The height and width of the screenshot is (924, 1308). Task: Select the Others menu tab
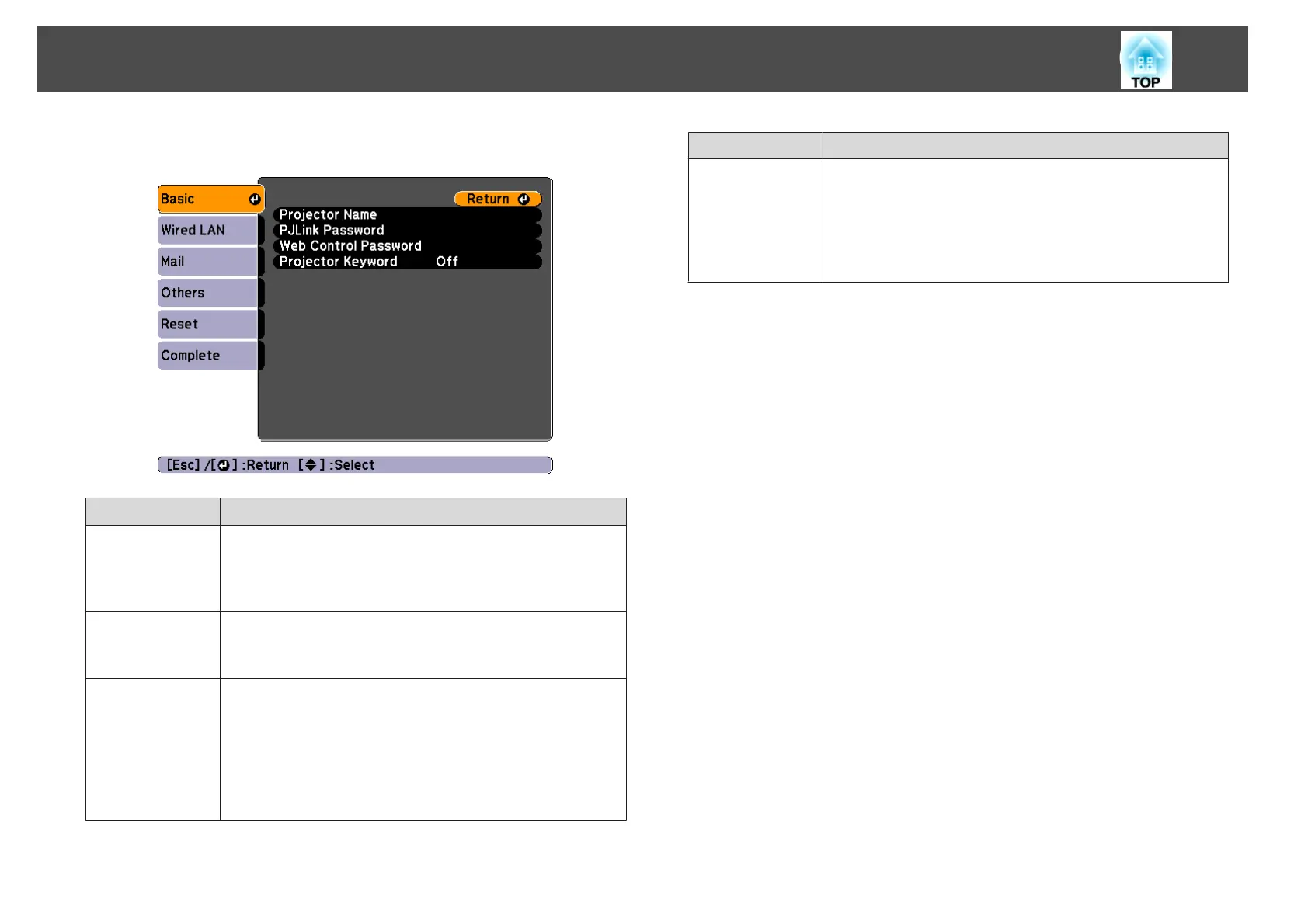208,293
